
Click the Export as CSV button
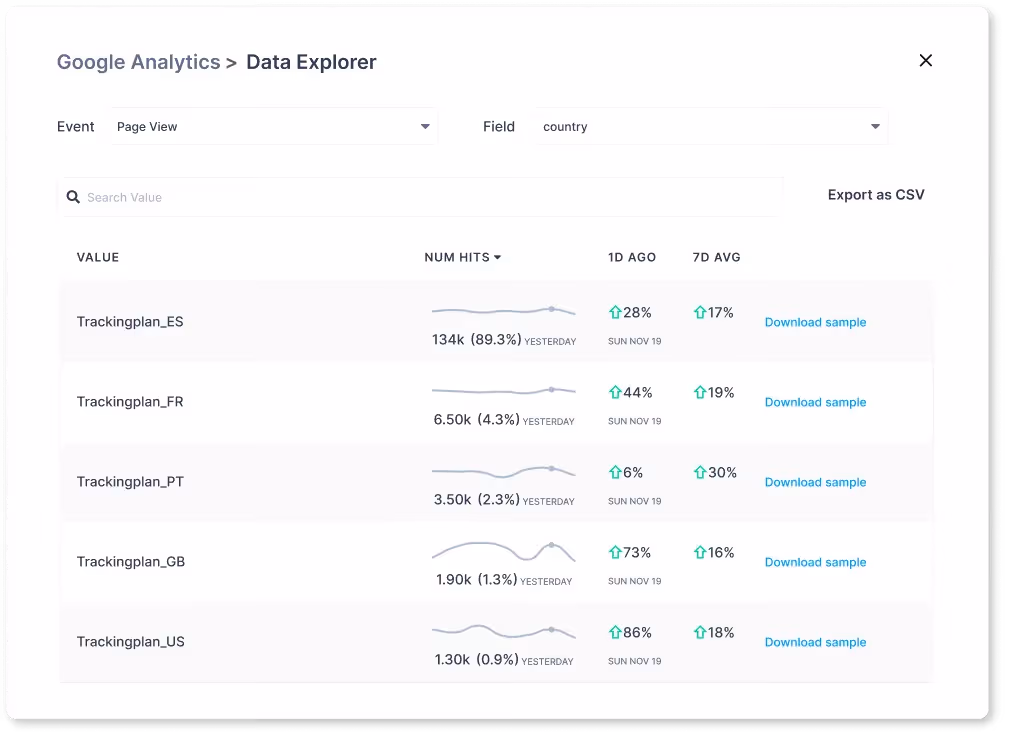point(876,195)
